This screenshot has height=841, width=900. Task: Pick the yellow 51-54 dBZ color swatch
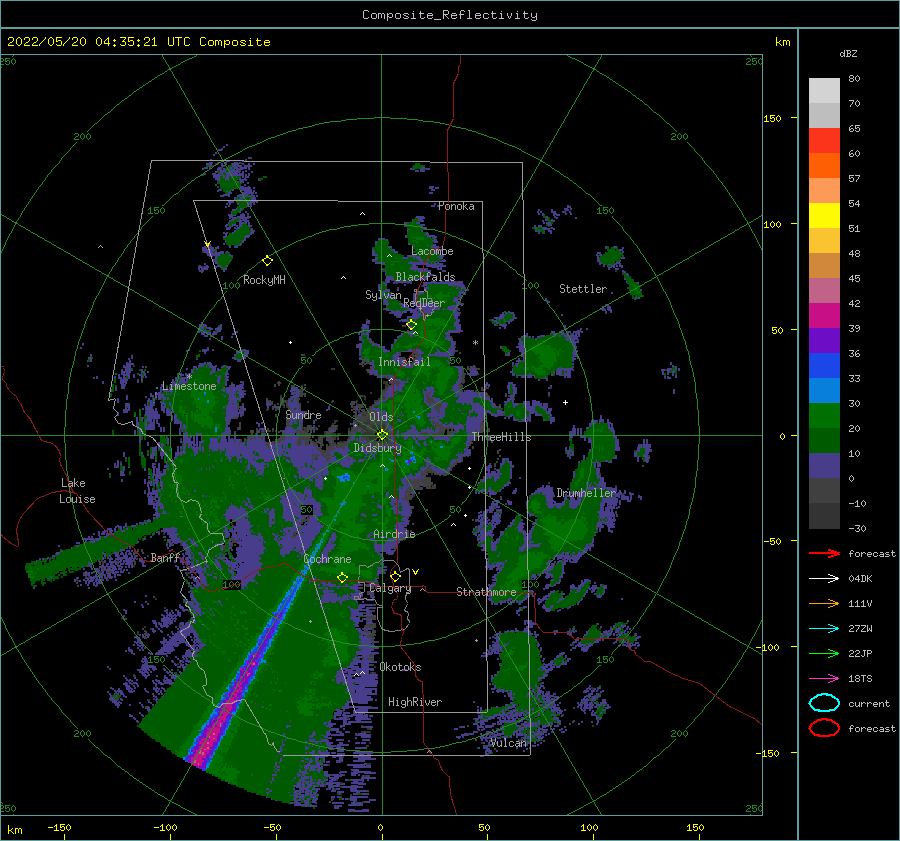click(x=824, y=216)
